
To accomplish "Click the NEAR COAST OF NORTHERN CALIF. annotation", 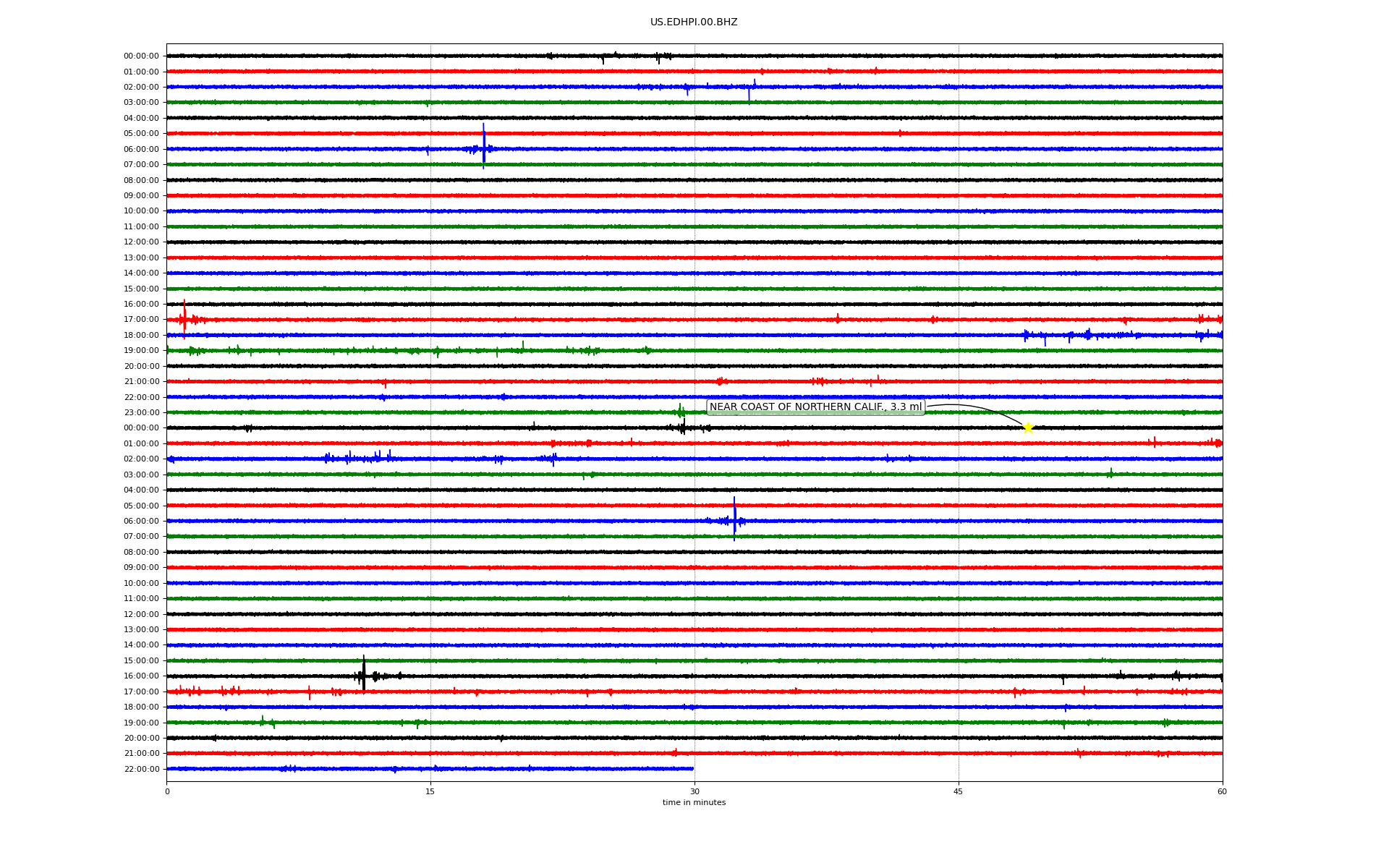I will click(x=815, y=407).
